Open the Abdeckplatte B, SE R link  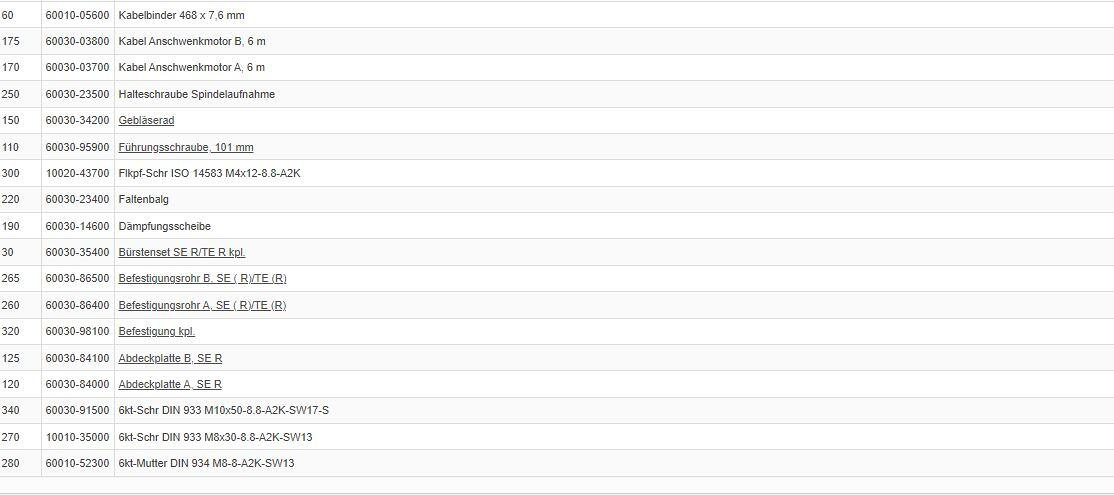170,358
